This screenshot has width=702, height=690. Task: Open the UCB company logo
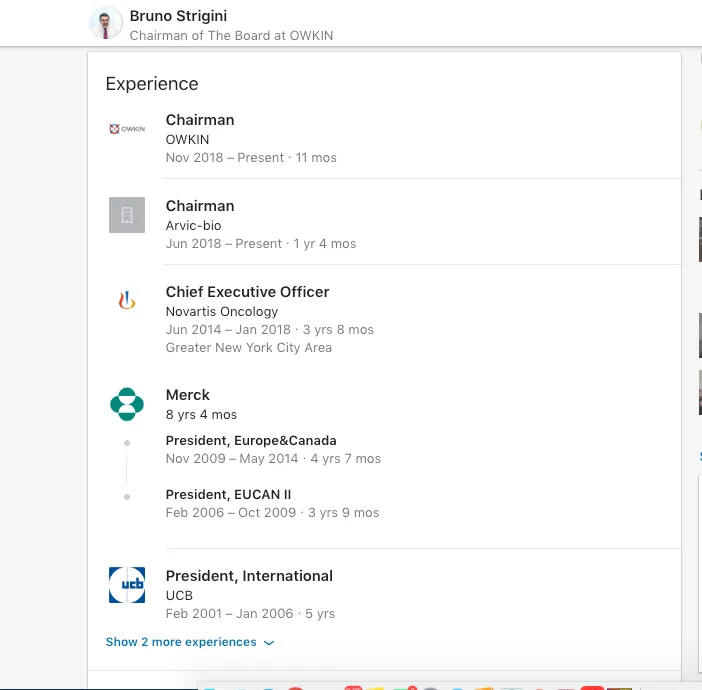(x=127, y=585)
